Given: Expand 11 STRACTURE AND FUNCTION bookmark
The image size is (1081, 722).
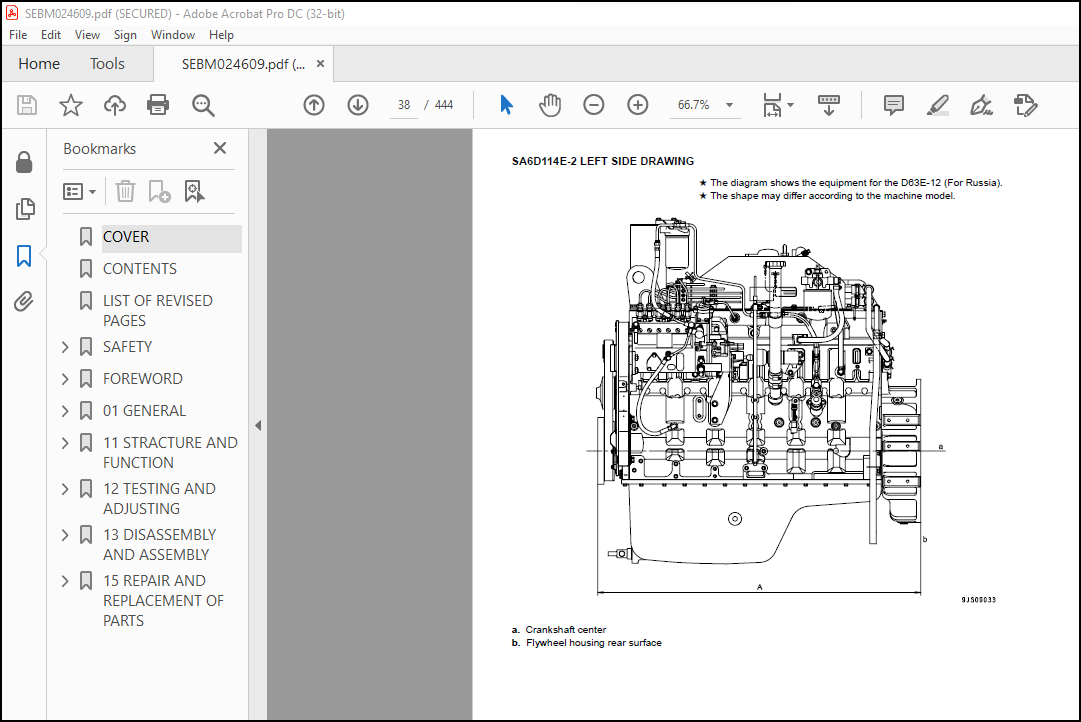Looking at the screenshot, I should (65, 443).
